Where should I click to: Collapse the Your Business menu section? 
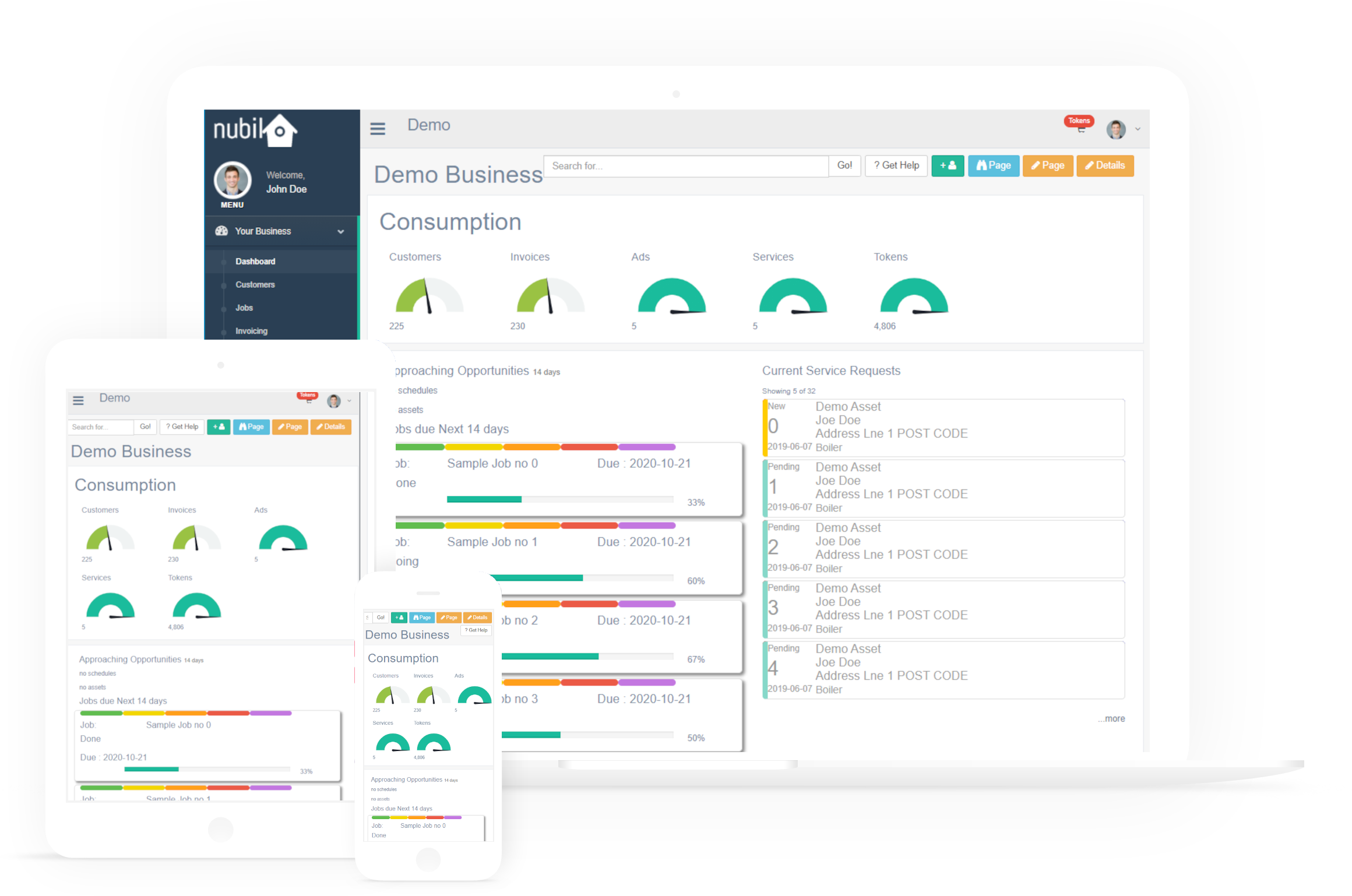click(341, 231)
